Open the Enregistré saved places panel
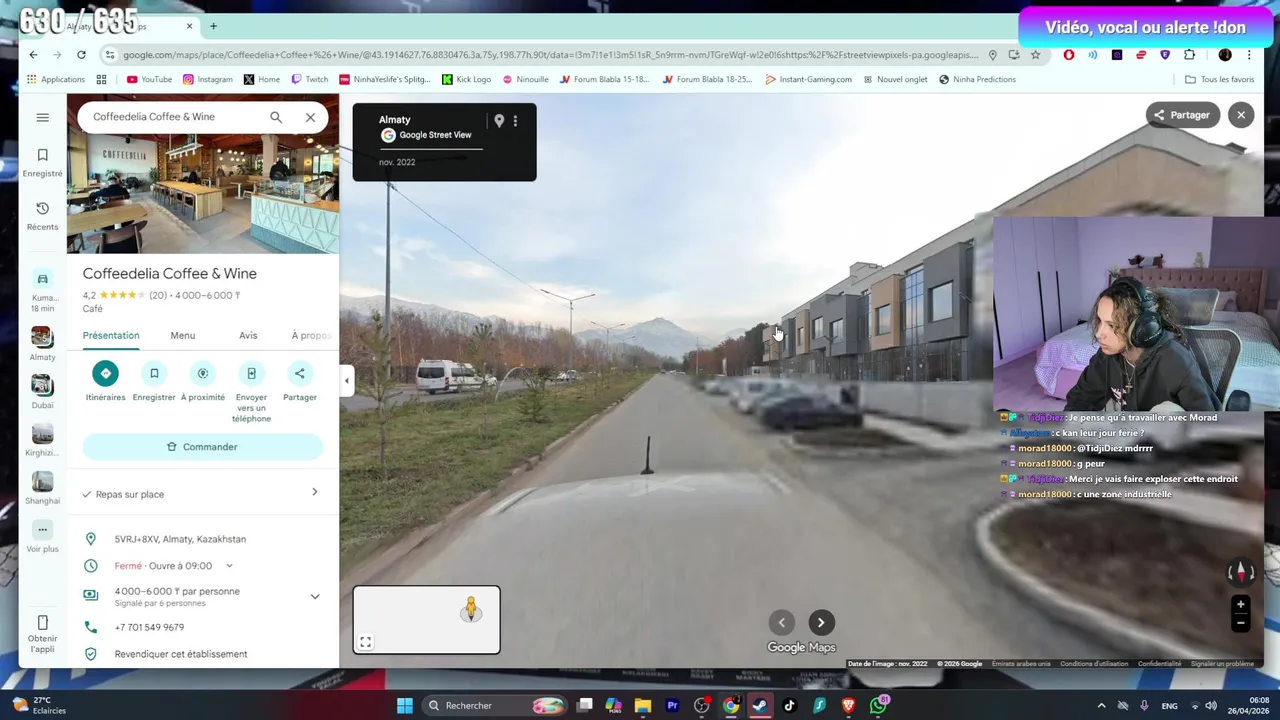 click(x=42, y=162)
